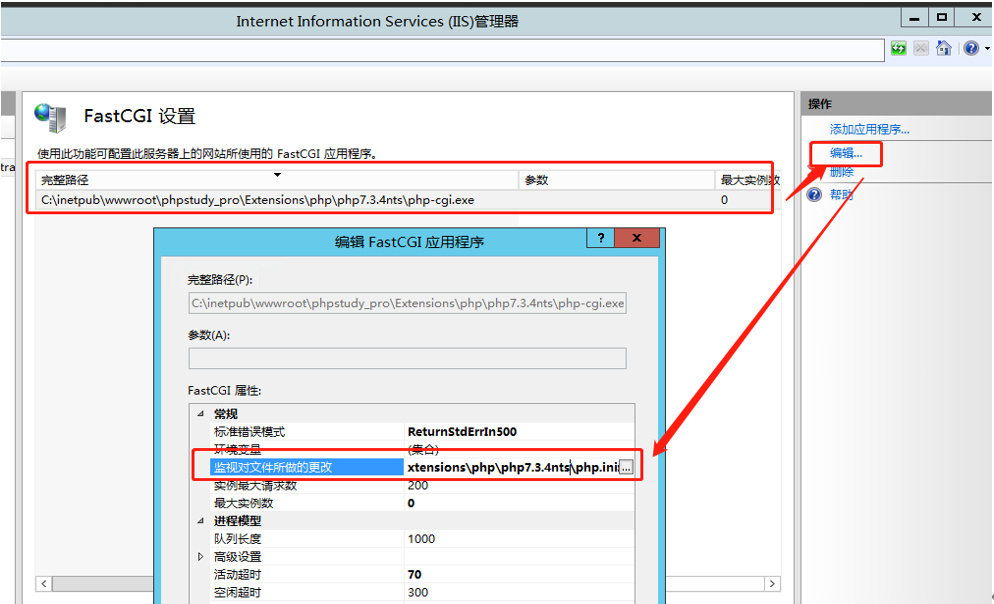The height and width of the screenshot is (604, 994).
Task: Select the php-cgi.exe row in FastCGI list
Action: click(x=406, y=200)
